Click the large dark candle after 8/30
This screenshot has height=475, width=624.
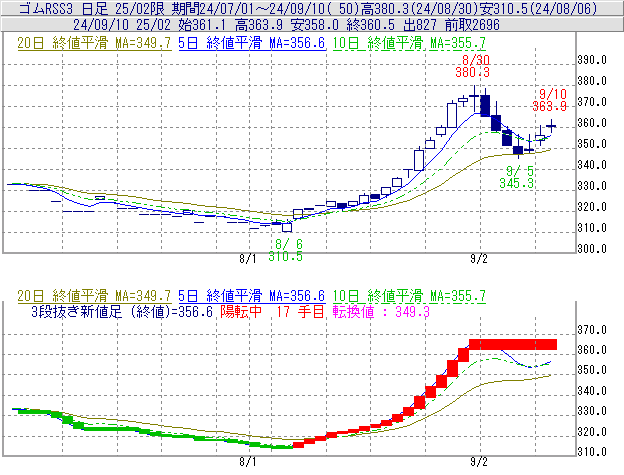tap(485, 105)
